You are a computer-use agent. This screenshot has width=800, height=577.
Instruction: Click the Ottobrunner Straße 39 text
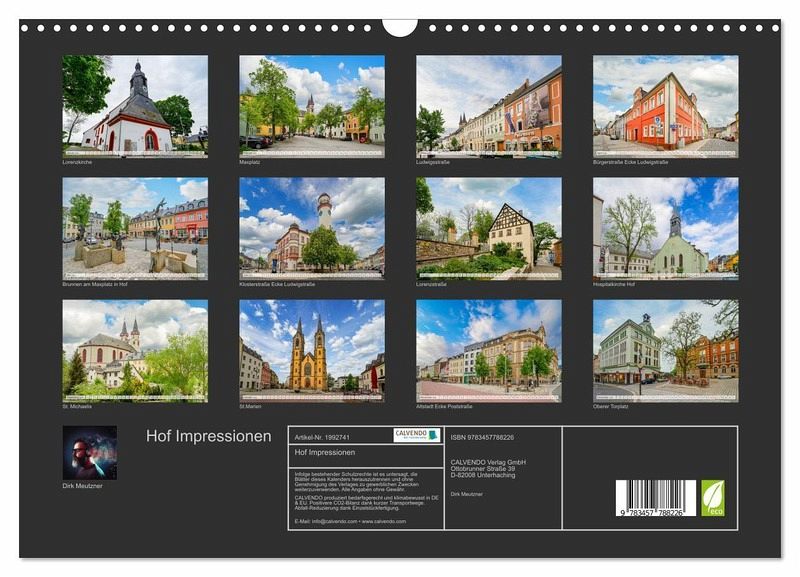[483, 468]
